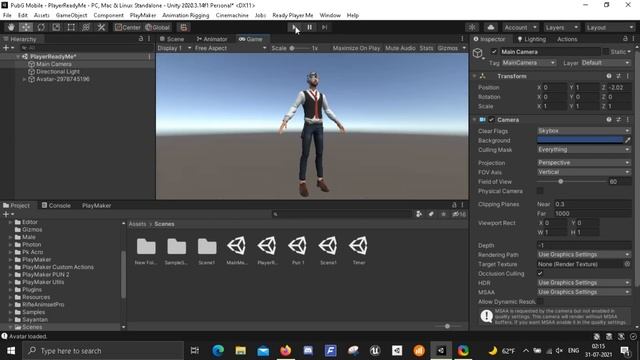Toggle Camera component enabled checkbox

pos(491,120)
